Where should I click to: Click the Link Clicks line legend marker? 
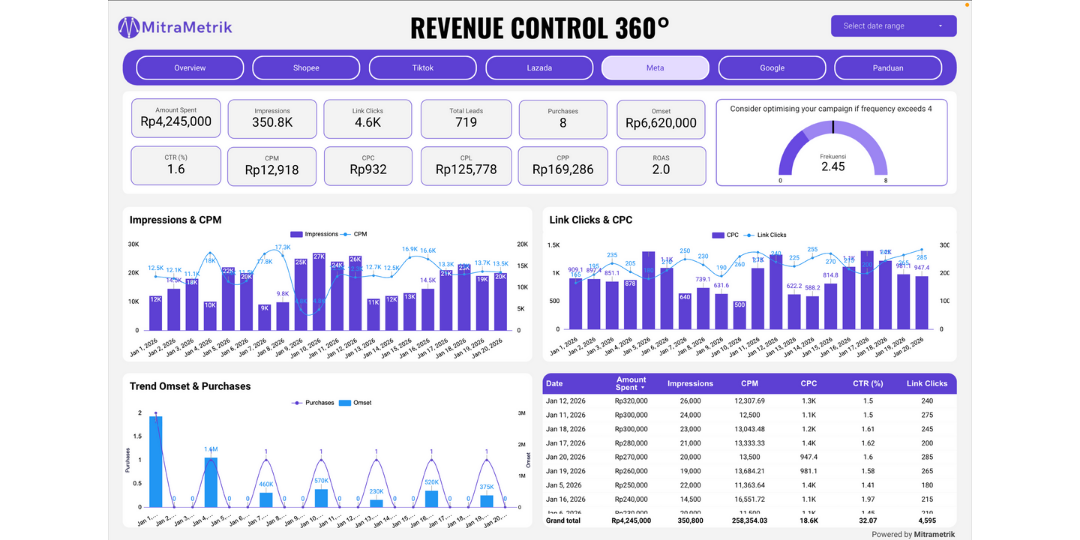tap(749, 235)
